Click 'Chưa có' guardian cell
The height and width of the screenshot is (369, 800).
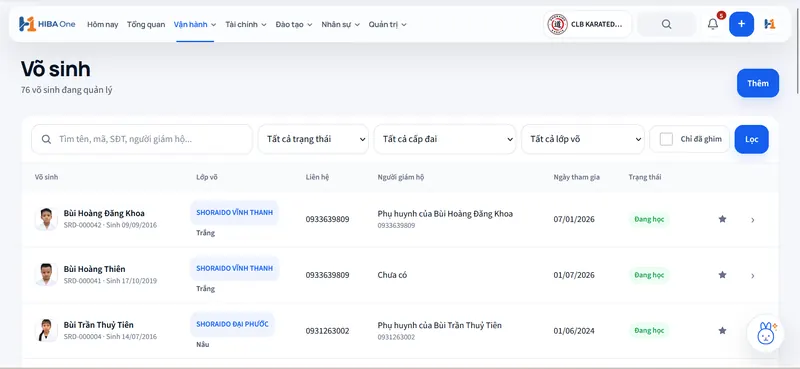[392, 275]
